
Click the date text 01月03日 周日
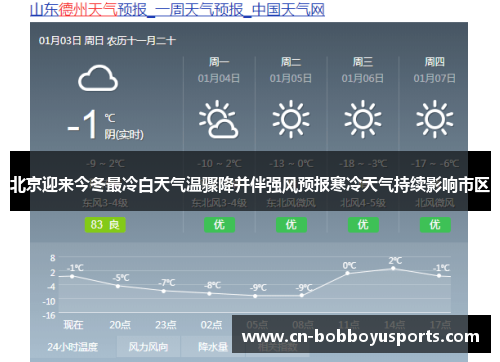(x=72, y=41)
